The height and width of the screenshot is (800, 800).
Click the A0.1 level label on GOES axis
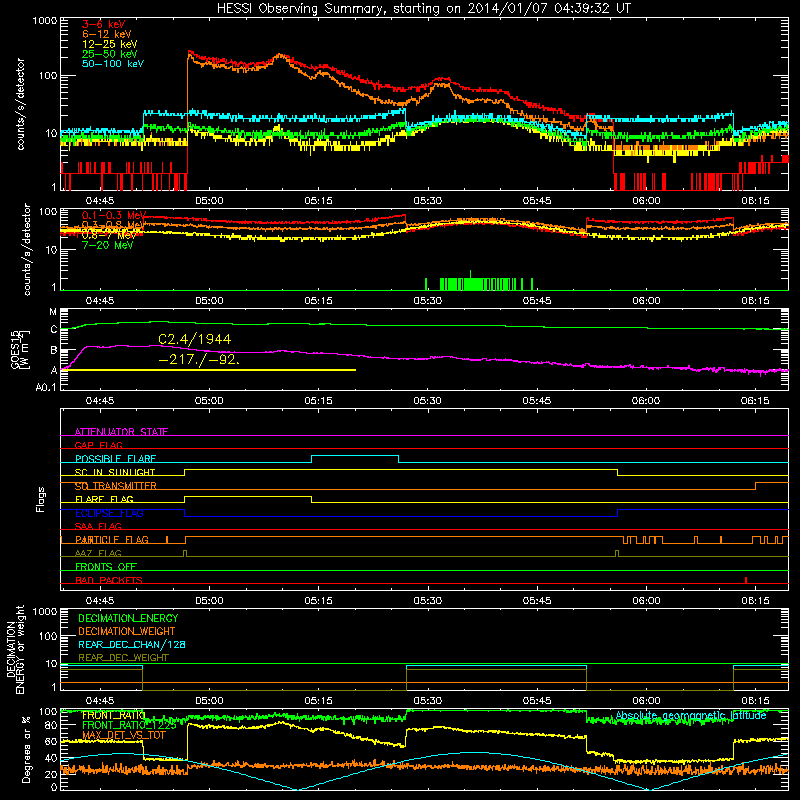(45, 387)
